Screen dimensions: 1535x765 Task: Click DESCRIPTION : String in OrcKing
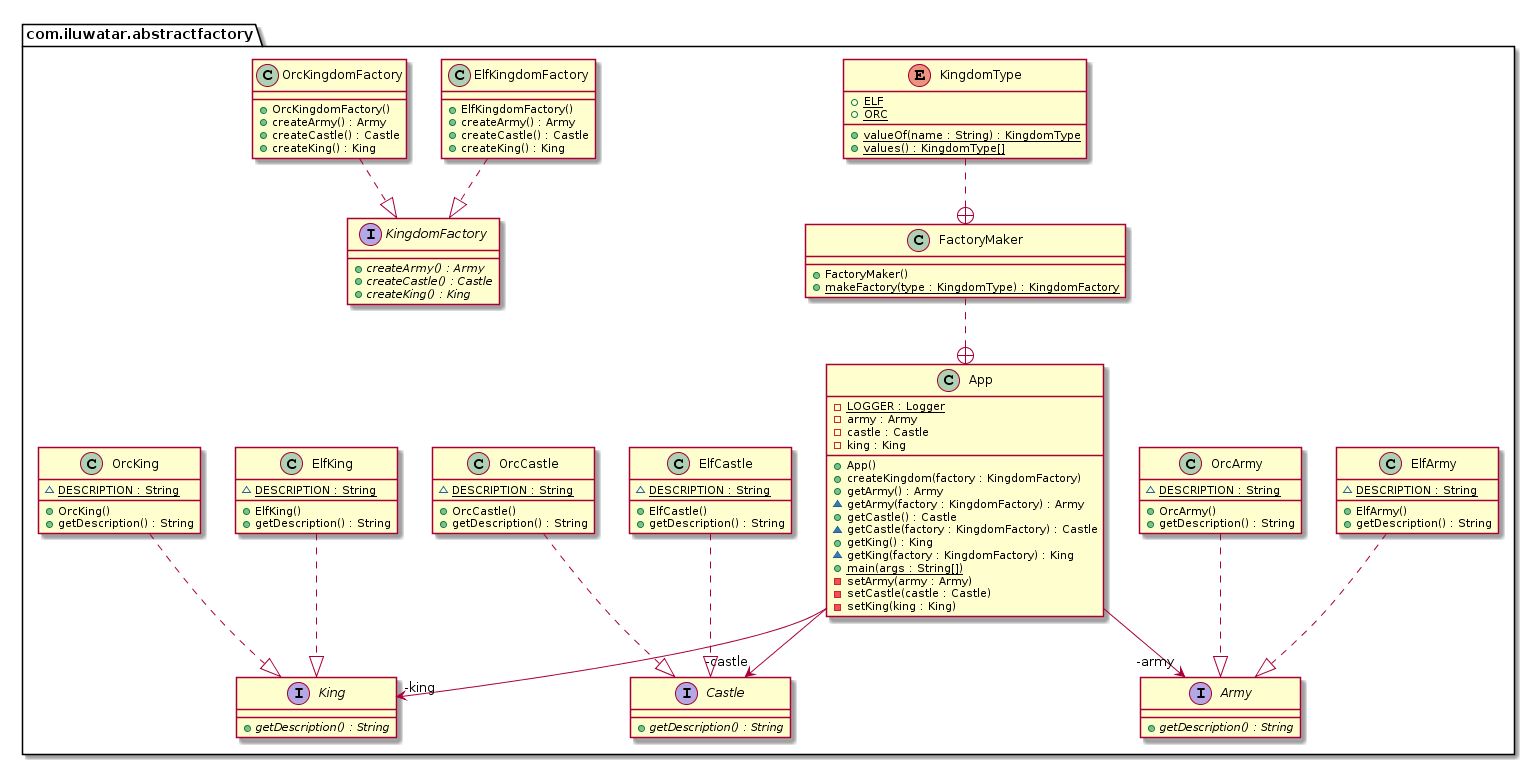pyautogui.click(x=118, y=490)
